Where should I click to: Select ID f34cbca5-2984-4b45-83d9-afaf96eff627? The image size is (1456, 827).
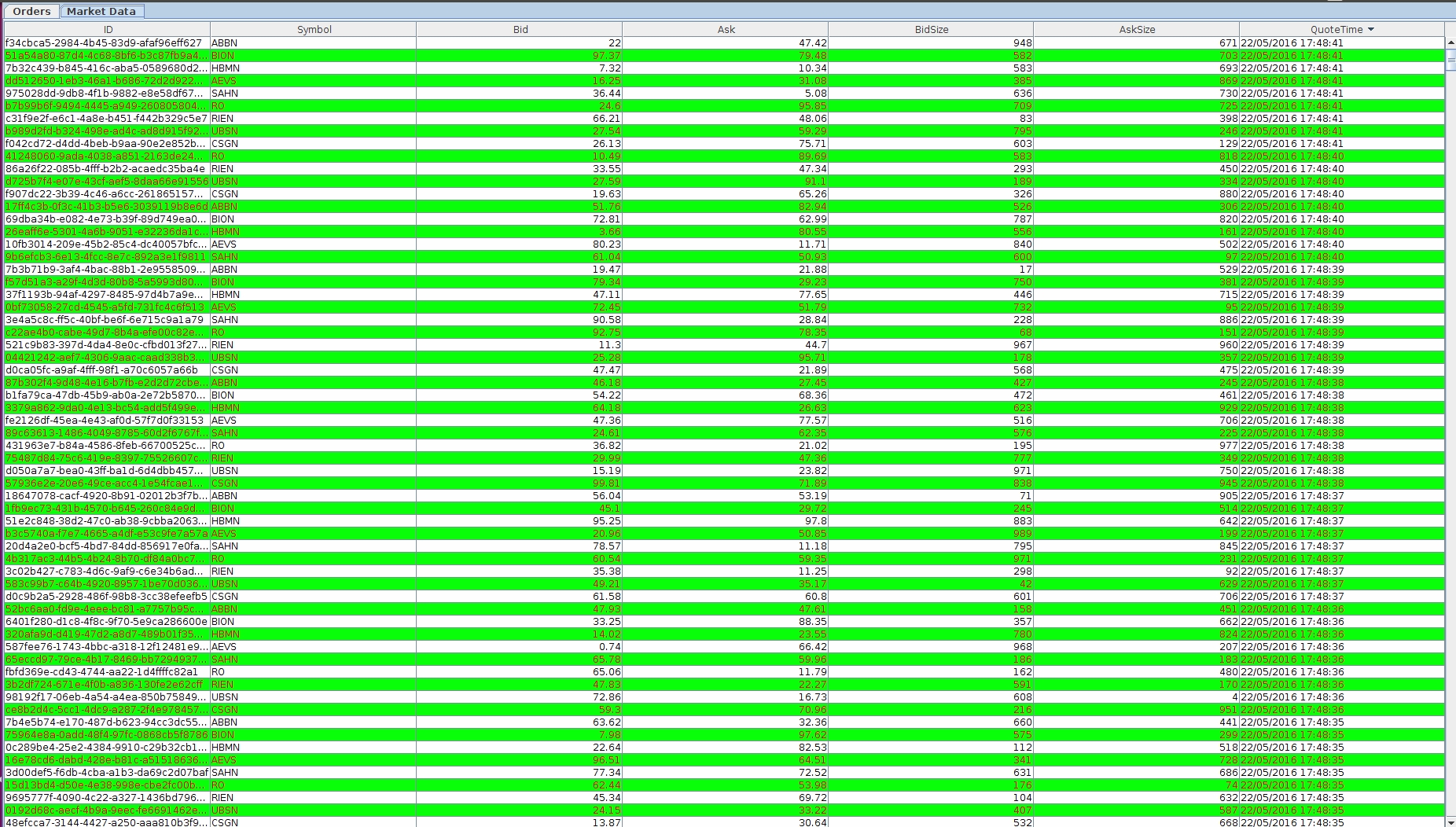click(x=104, y=43)
